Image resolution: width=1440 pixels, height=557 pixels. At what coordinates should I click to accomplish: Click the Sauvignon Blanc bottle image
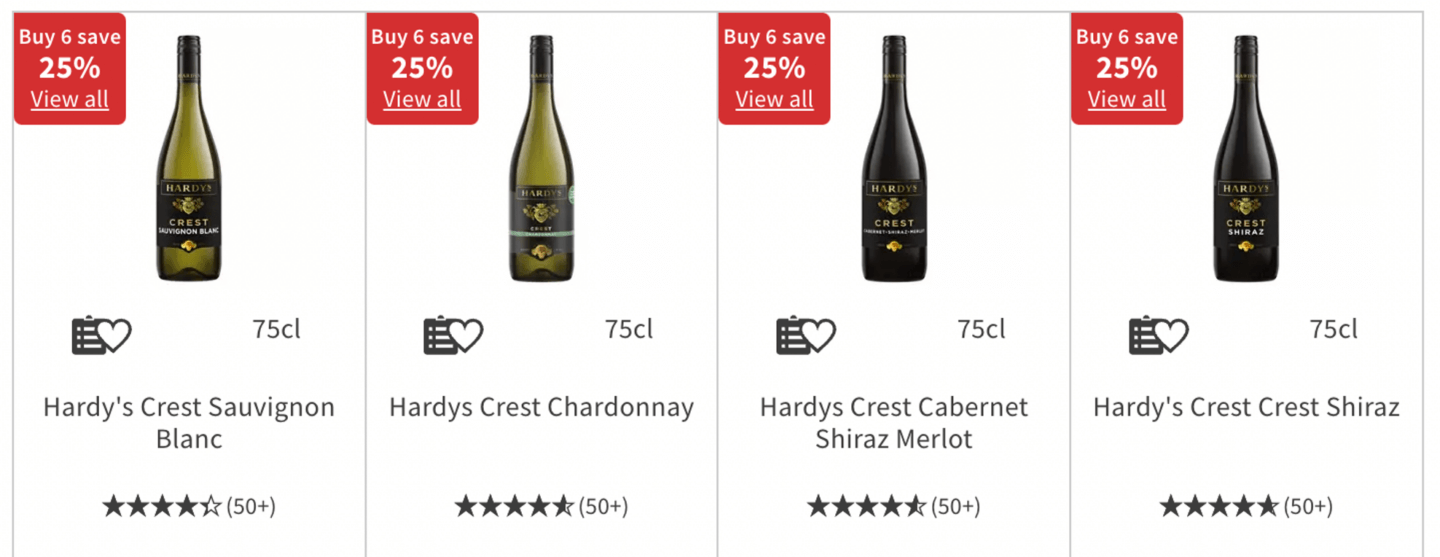tap(189, 160)
